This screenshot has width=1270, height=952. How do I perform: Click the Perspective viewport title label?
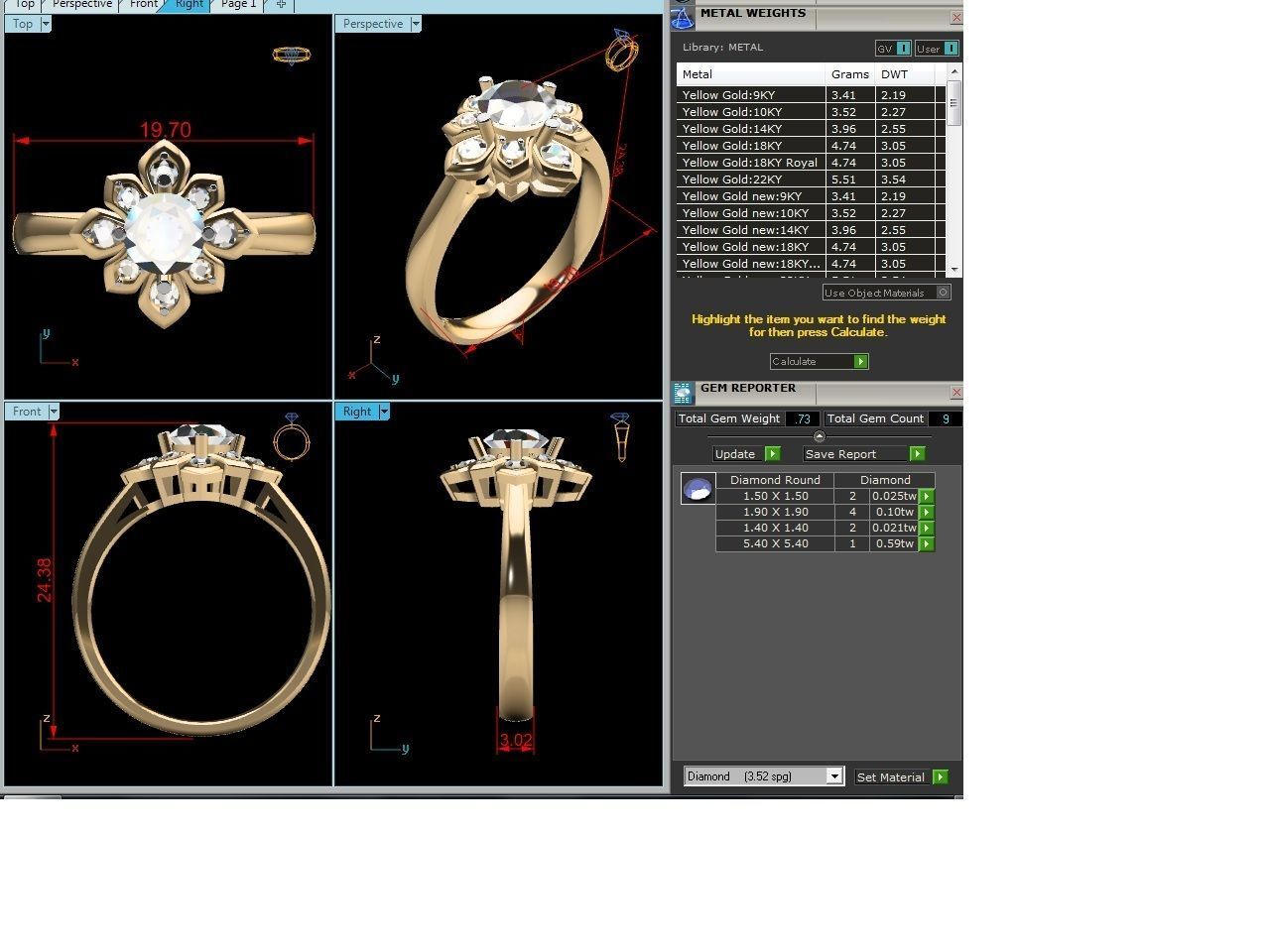pyautogui.click(x=373, y=24)
